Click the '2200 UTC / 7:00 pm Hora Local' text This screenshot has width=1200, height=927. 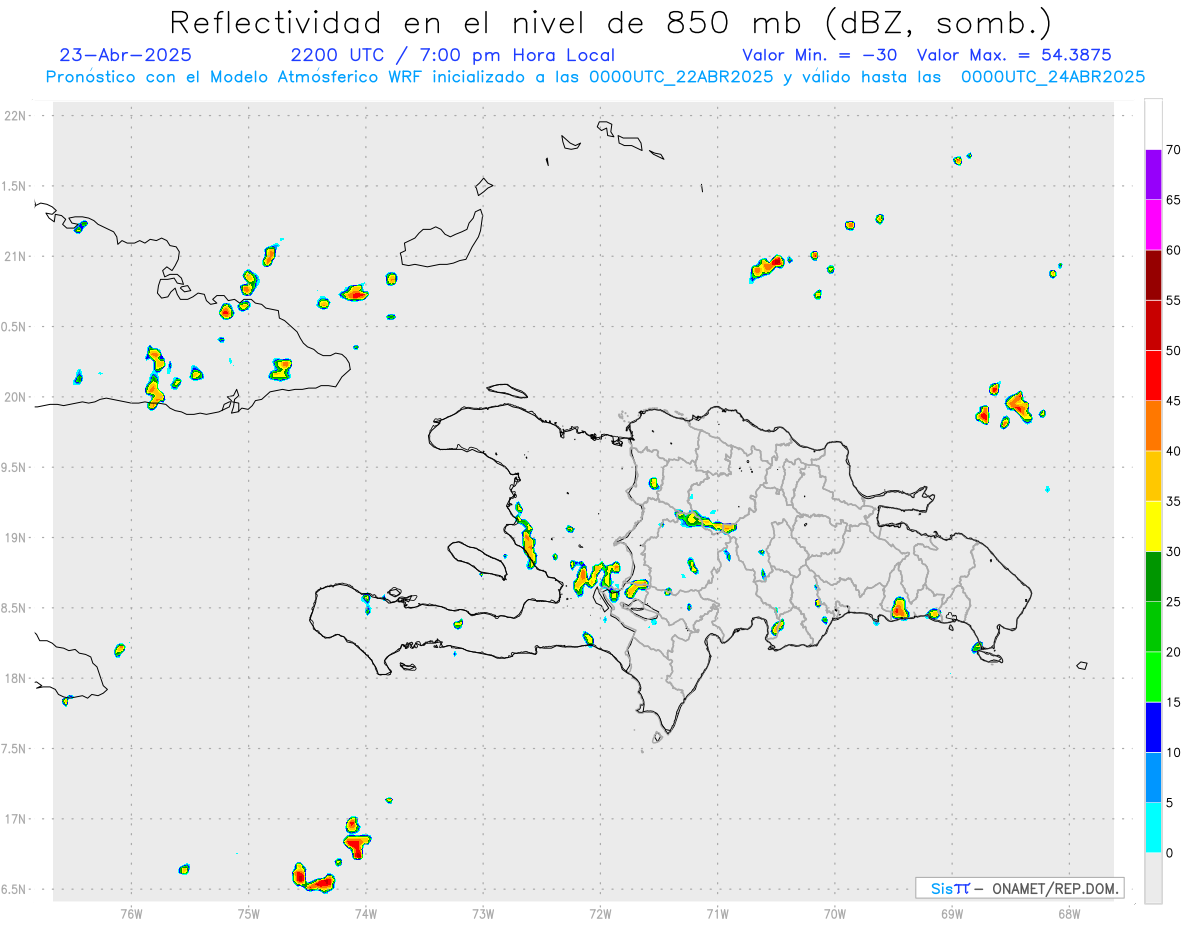[x=453, y=55]
